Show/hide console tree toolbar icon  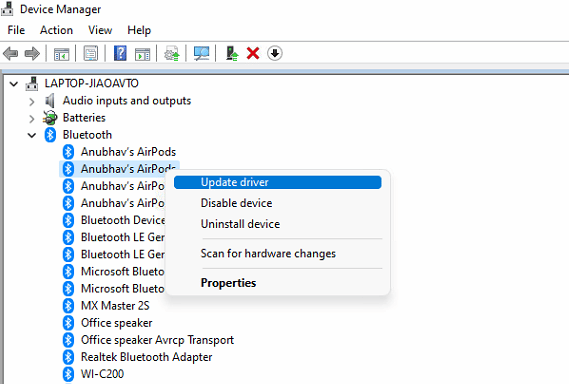coord(61,54)
